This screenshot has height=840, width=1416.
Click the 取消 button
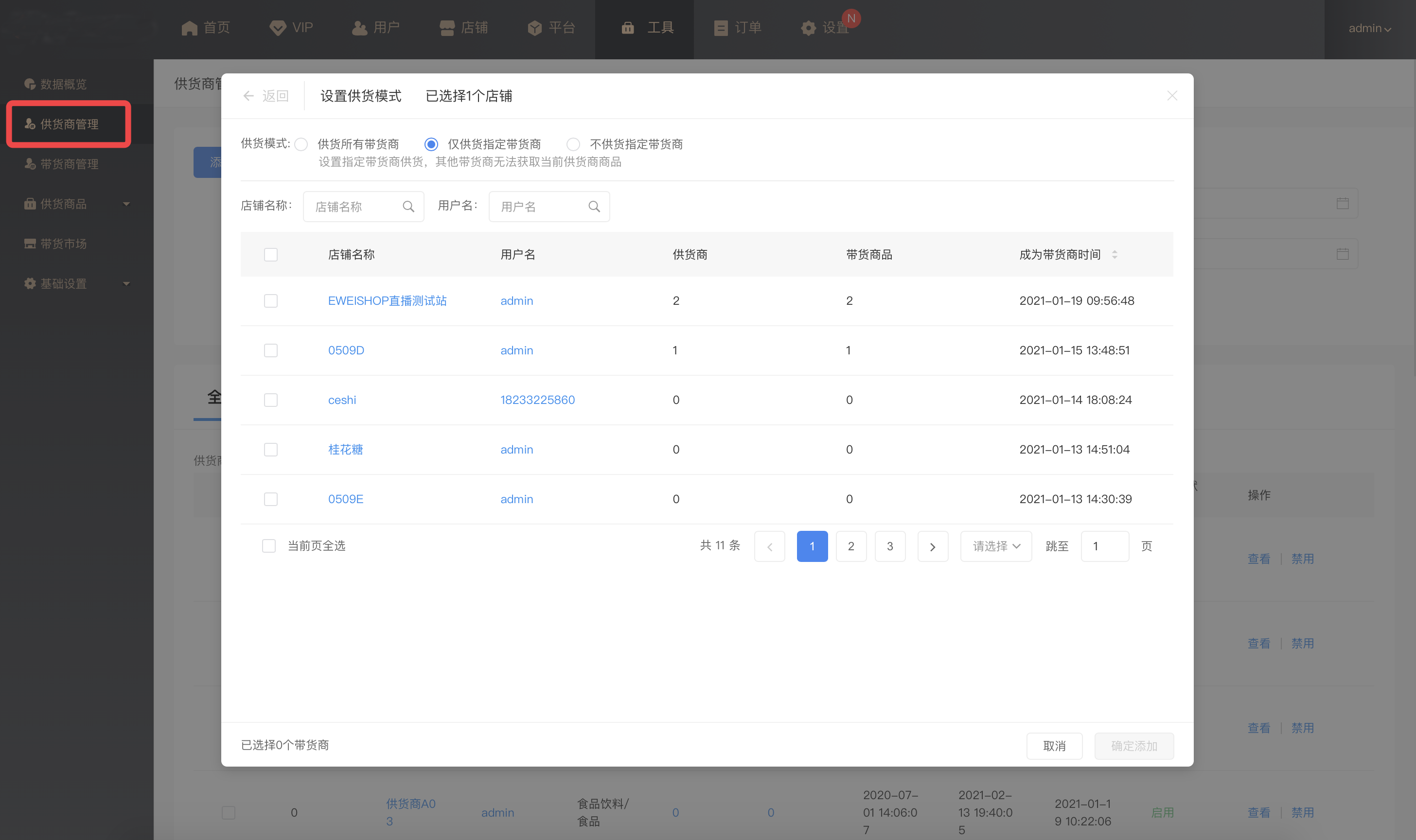(1054, 746)
